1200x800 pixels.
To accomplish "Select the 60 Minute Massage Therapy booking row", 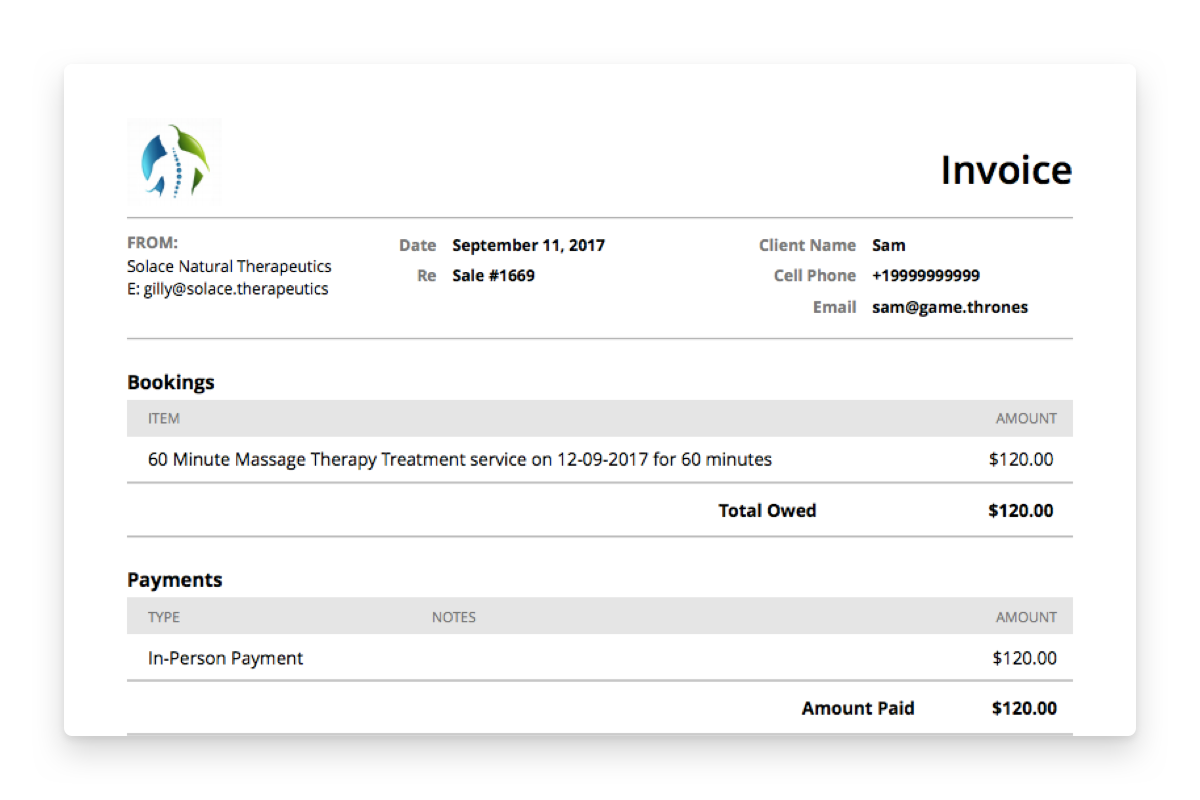I will [x=459, y=460].
